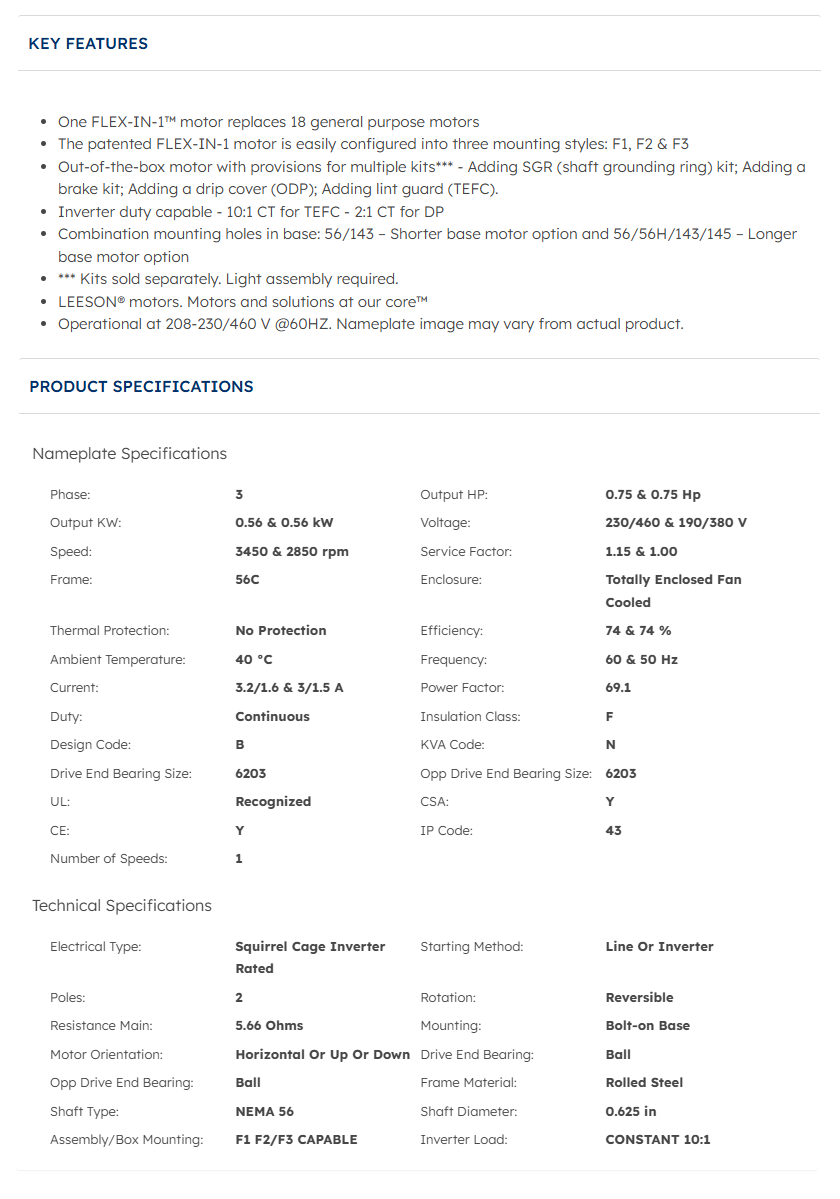Viewport: 840px width, 1199px height.
Task: Click the Shaft Diameter value 0.625 in
Action: click(631, 1111)
